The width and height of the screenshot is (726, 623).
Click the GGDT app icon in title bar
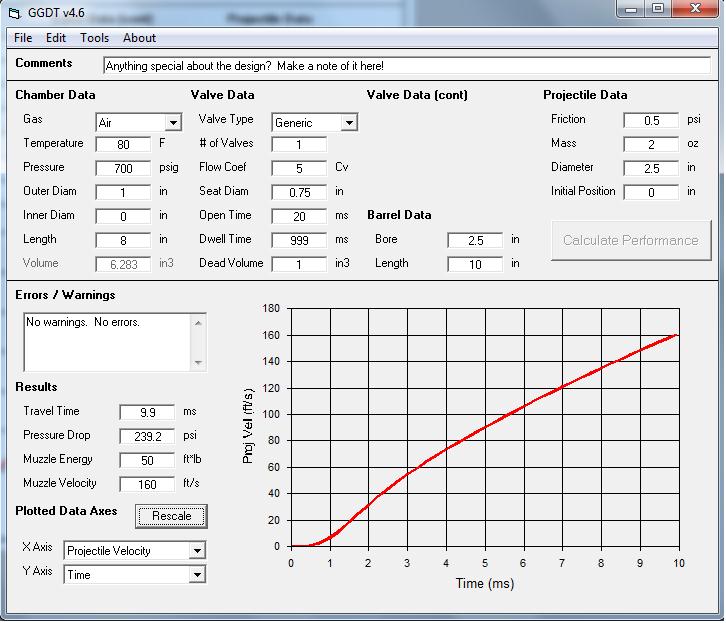pos(14,9)
